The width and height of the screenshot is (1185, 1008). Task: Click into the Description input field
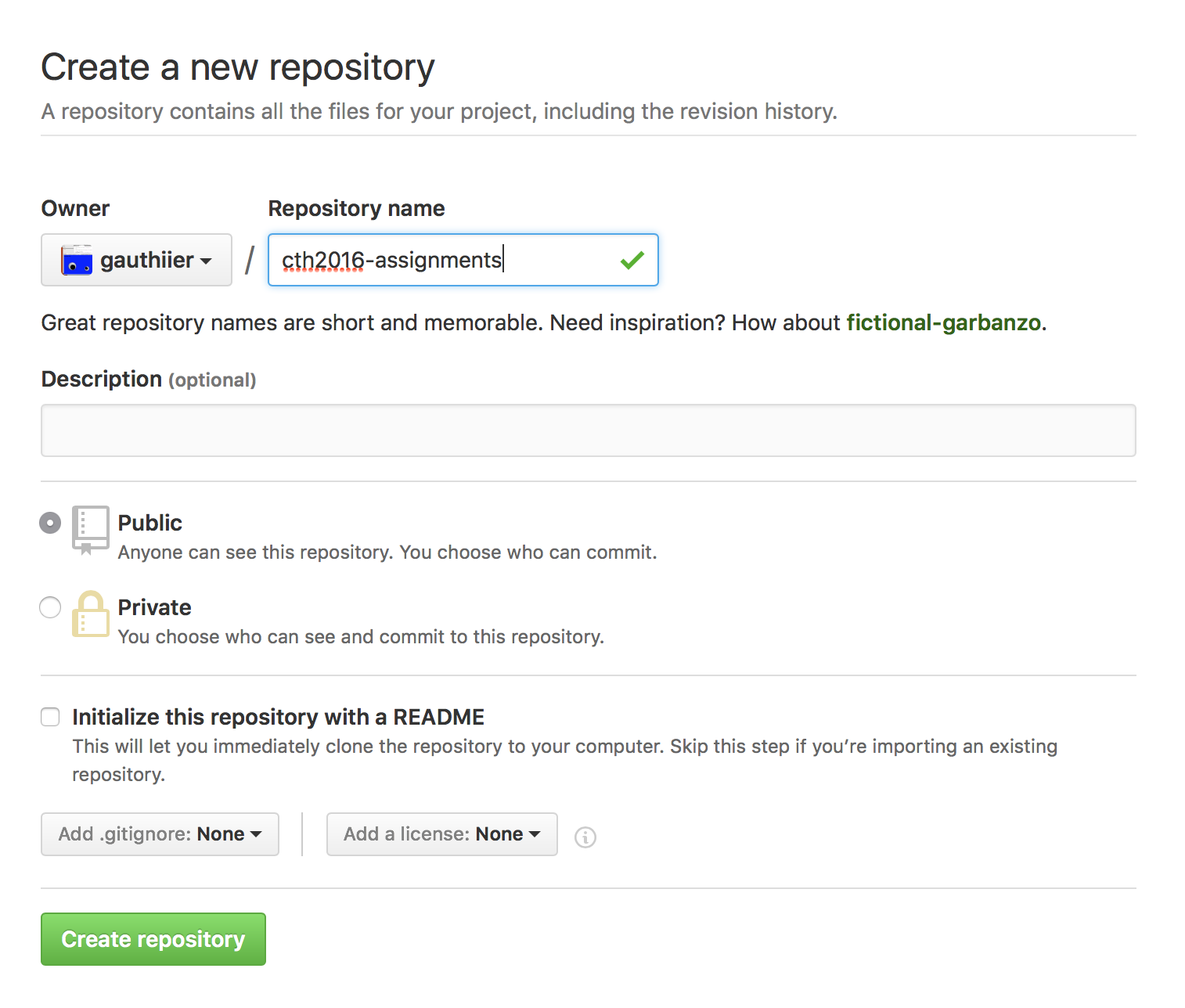pos(588,430)
